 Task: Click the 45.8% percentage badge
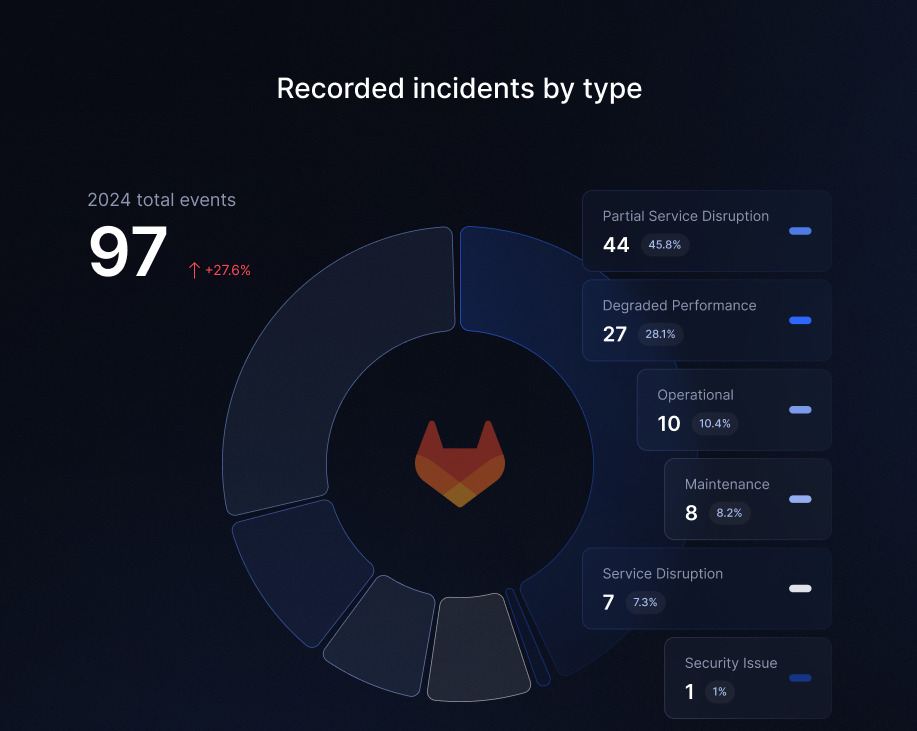[665, 244]
